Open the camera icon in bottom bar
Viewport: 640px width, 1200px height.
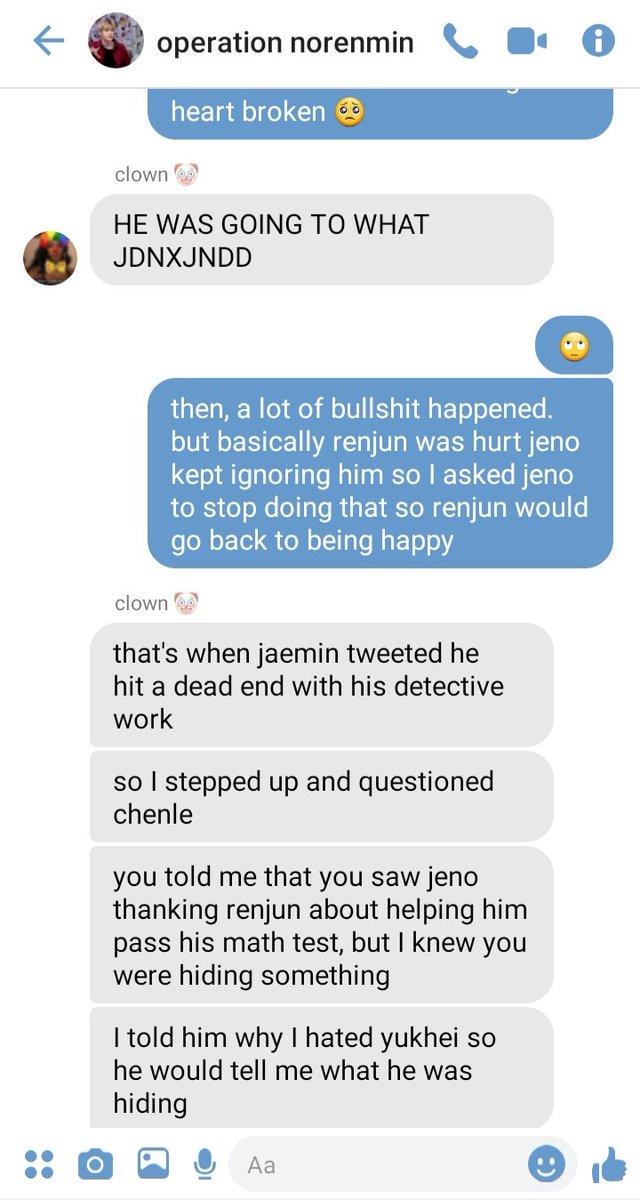pyautogui.click(x=96, y=1164)
